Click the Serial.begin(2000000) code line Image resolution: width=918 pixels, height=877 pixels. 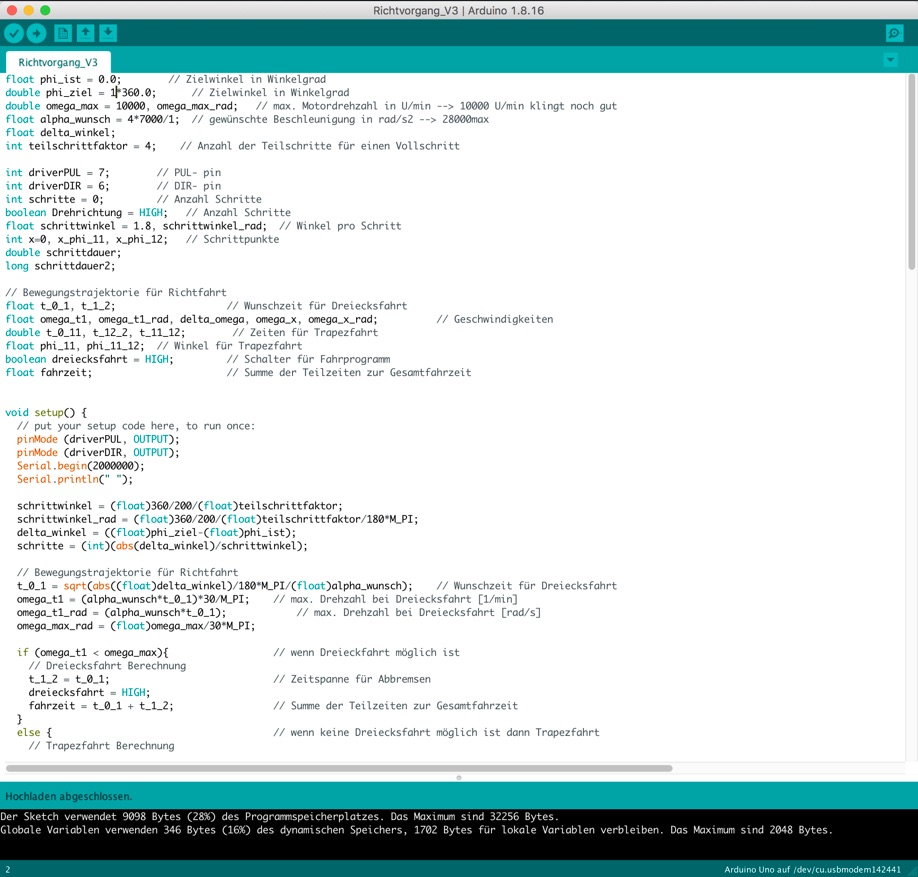click(x=80, y=466)
